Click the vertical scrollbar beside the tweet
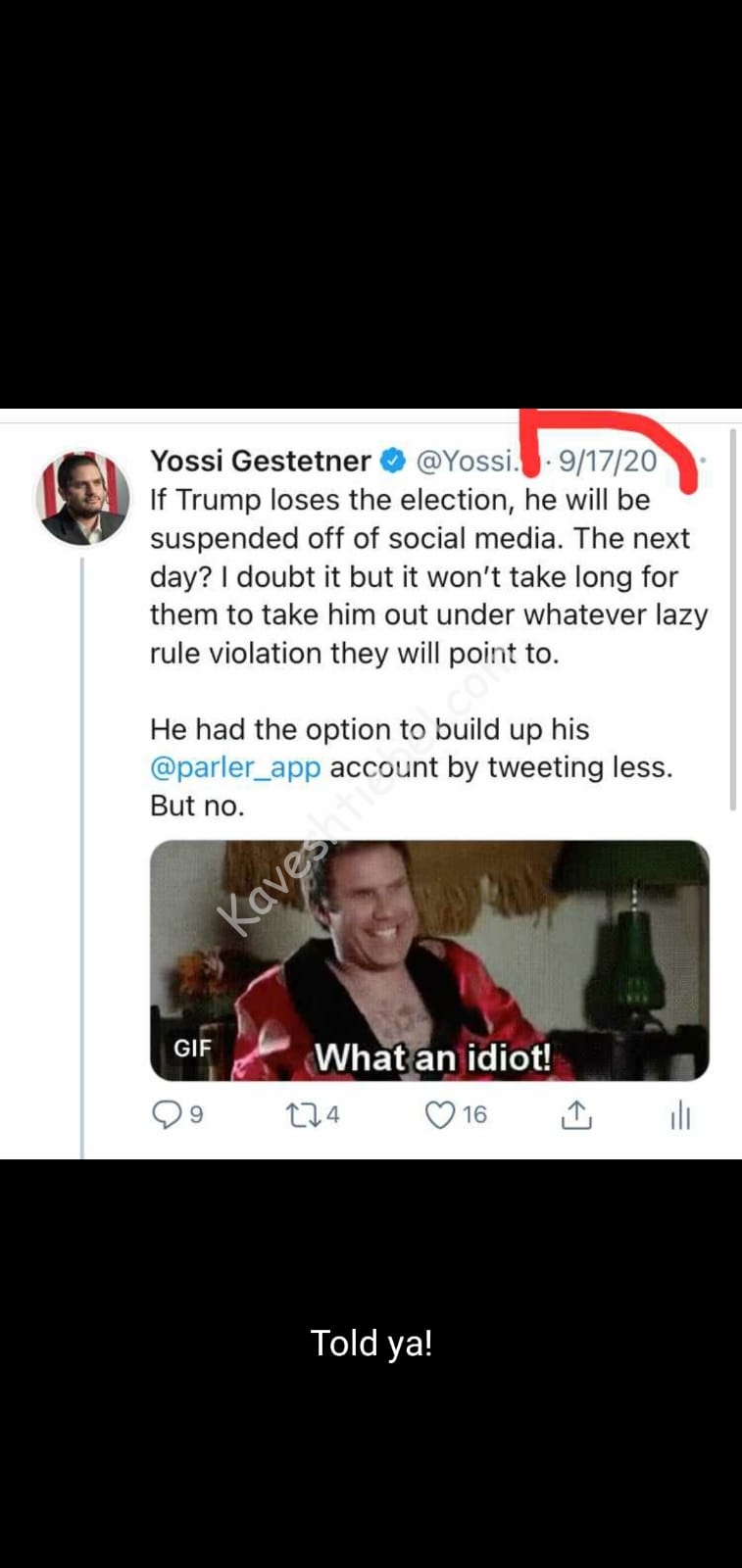This screenshot has height=1568, width=742. [x=732, y=617]
